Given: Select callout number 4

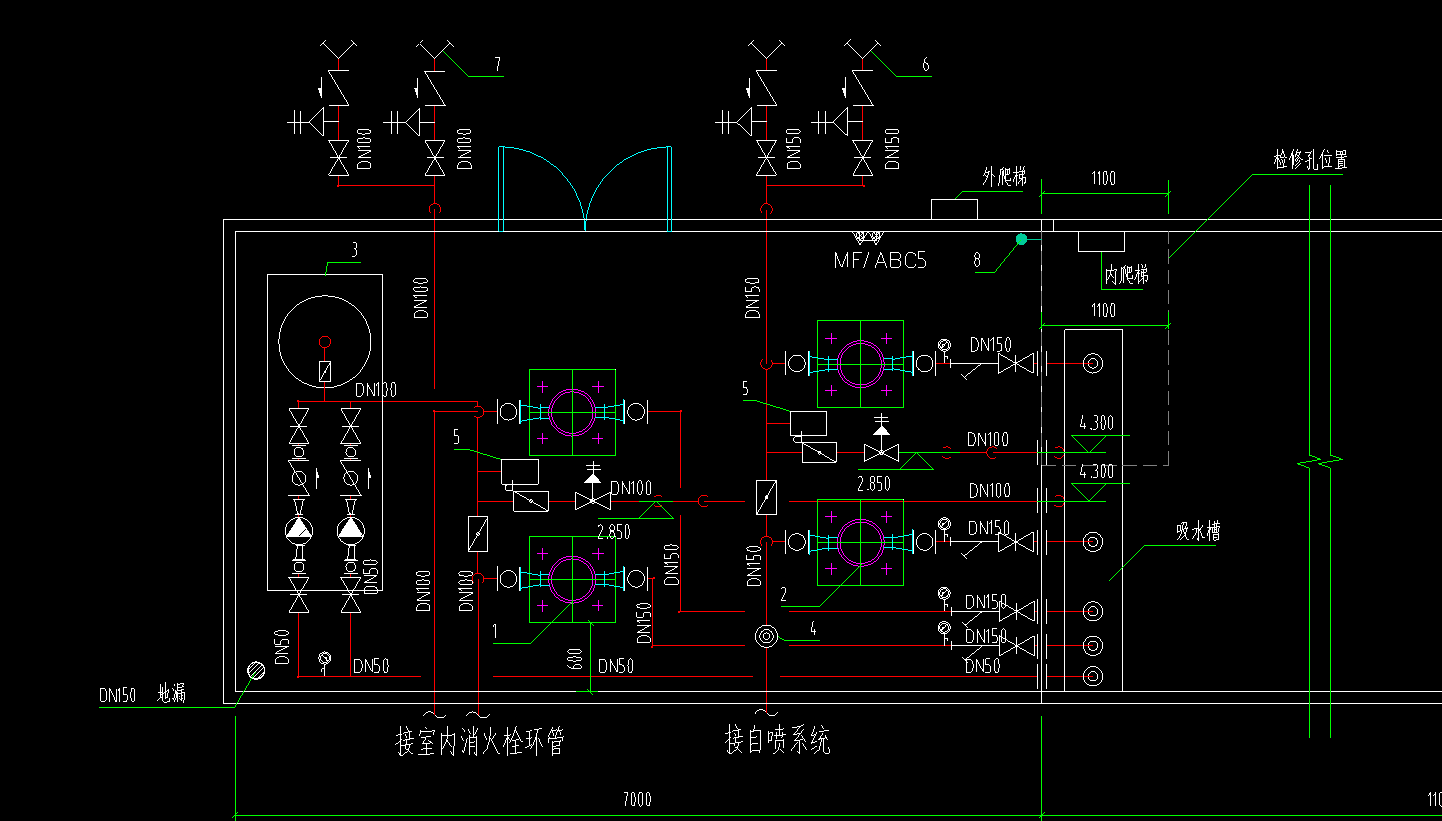Looking at the screenshot, I should tap(814, 629).
